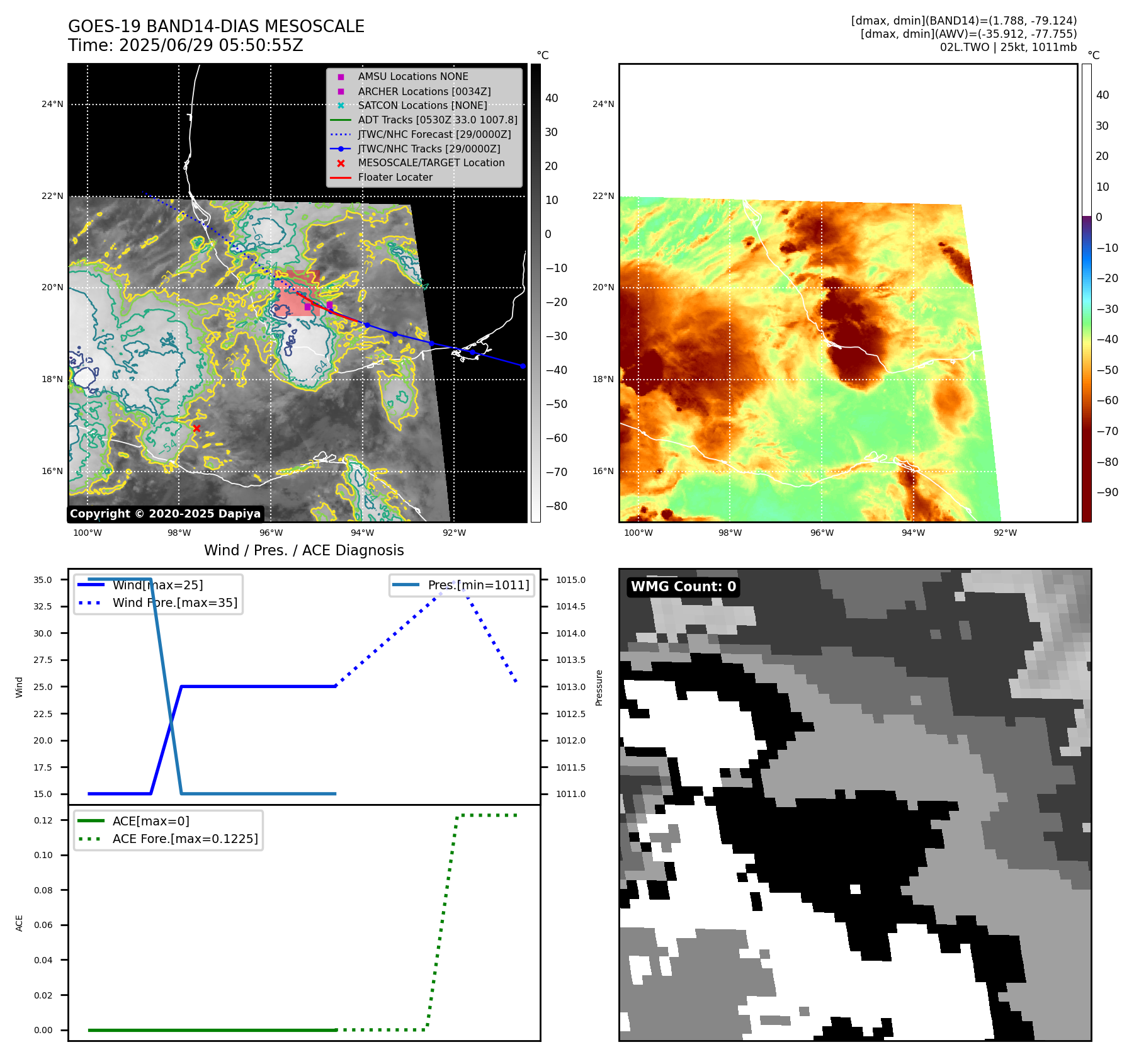Click the GOES-19 BAND14-DIAS MESOSCALE title
This screenshot has height=1064, width=1134.
point(216,26)
